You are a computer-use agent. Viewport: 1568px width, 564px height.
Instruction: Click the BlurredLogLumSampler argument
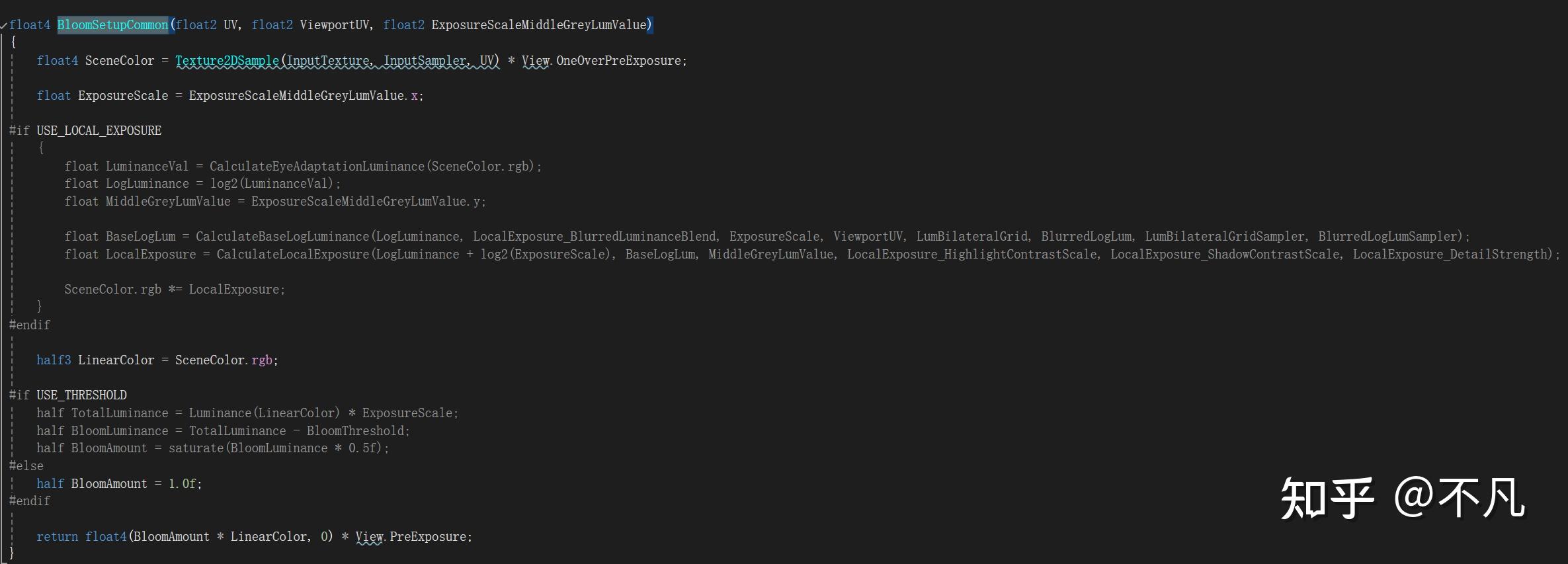pos(1387,237)
